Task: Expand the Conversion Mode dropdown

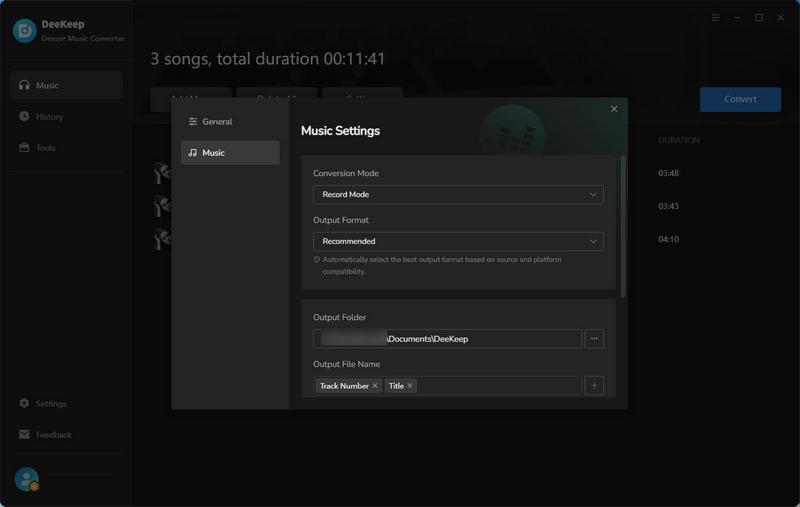Action: tap(458, 194)
